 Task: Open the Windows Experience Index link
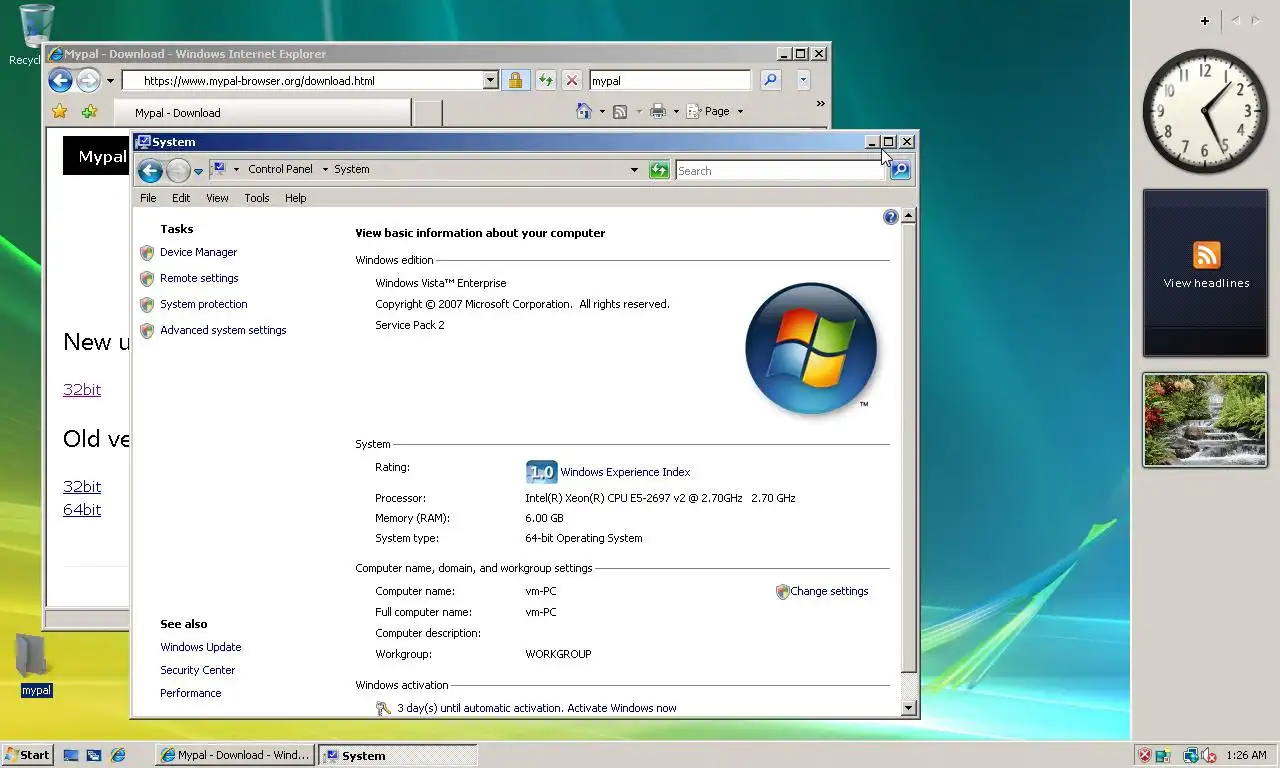pos(625,472)
